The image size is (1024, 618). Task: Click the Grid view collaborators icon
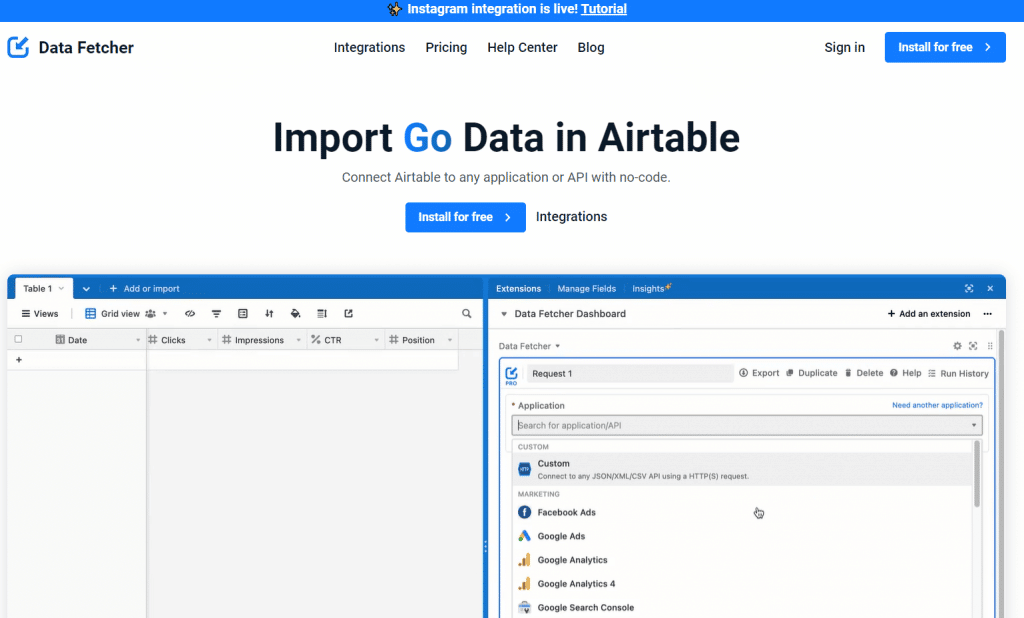tap(150, 314)
